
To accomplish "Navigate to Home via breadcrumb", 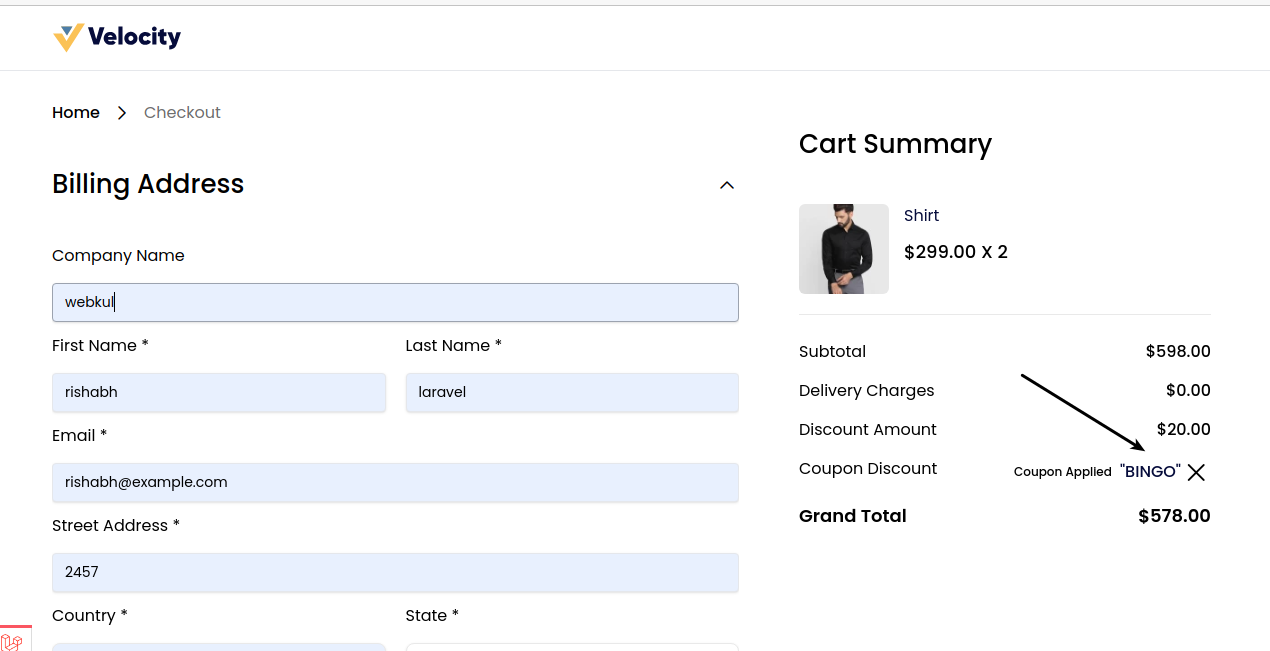I will point(76,112).
